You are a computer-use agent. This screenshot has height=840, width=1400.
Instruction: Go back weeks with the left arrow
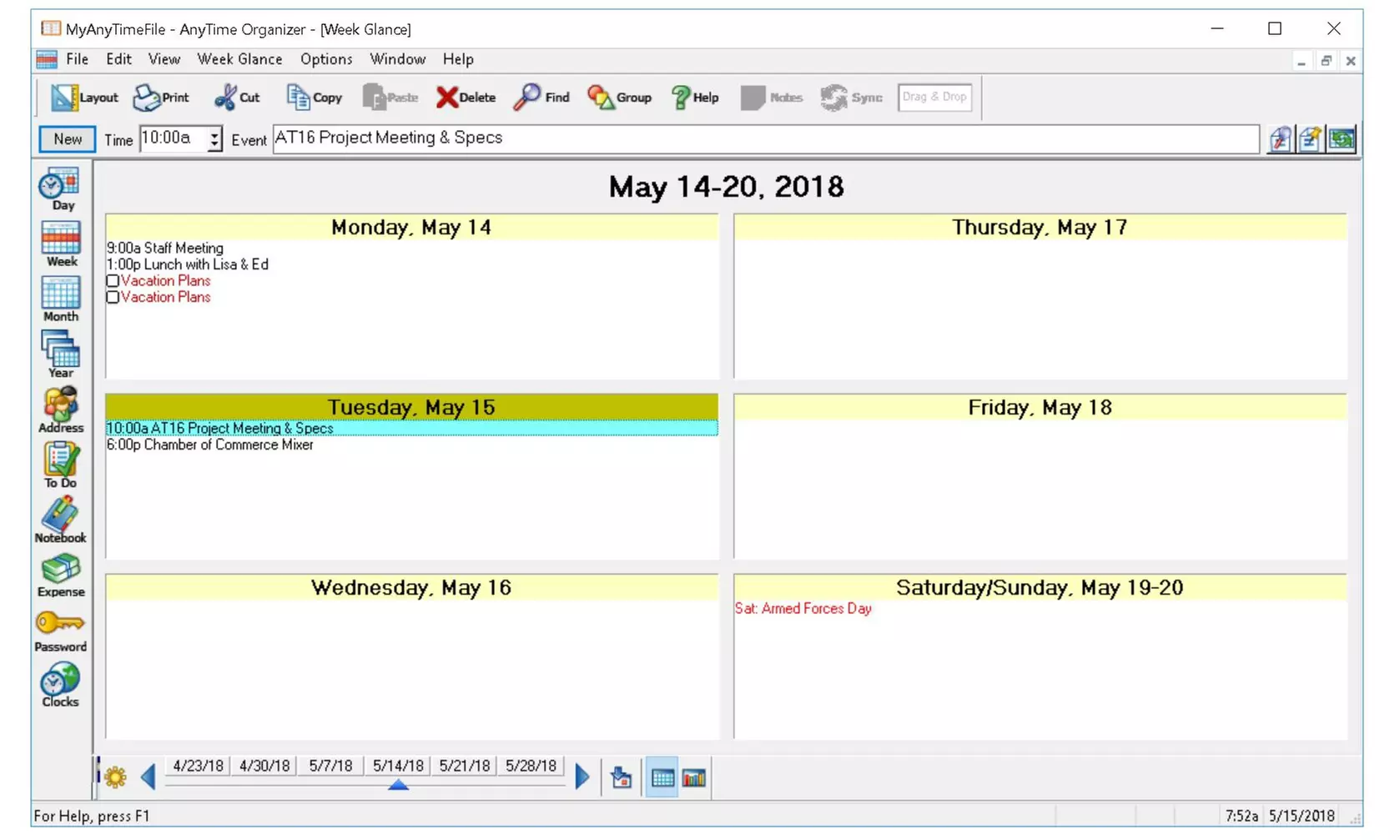[148, 776]
